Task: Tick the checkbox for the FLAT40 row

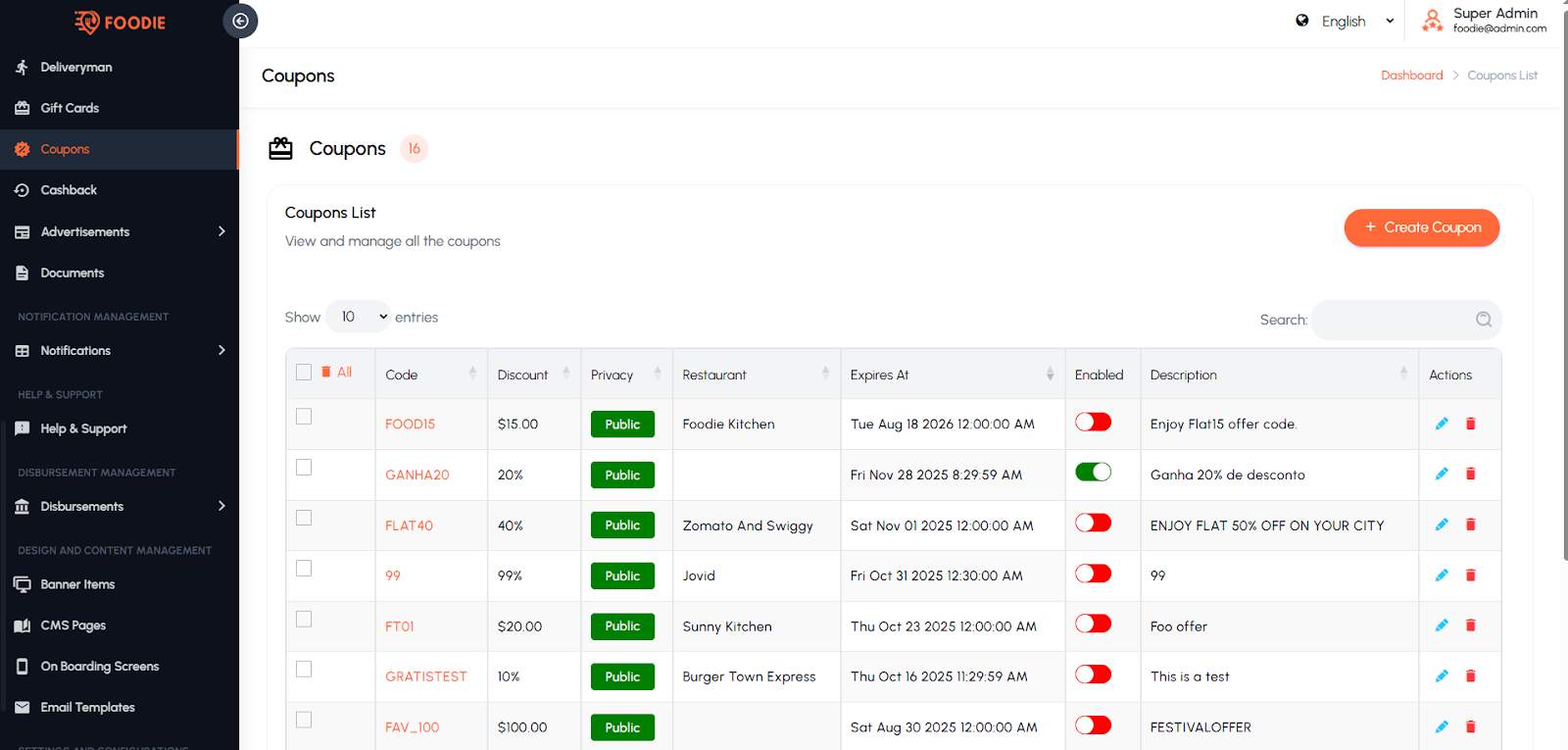Action: tap(304, 518)
